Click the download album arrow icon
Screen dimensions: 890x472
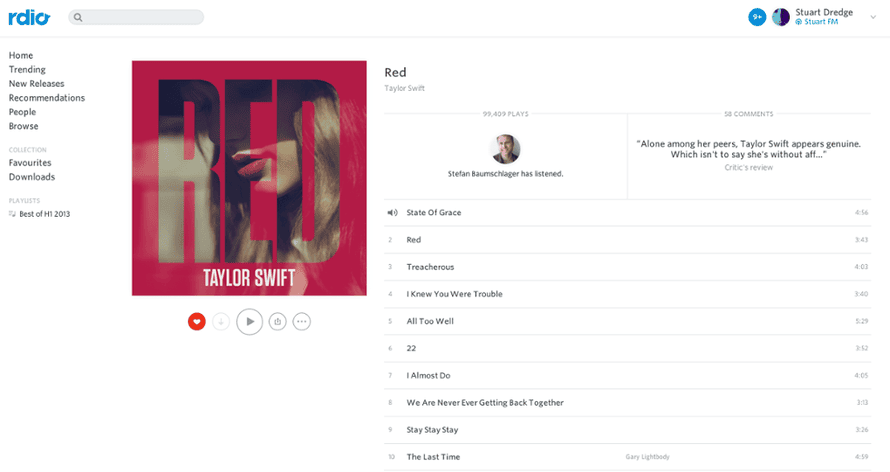pyautogui.click(x=221, y=322)
